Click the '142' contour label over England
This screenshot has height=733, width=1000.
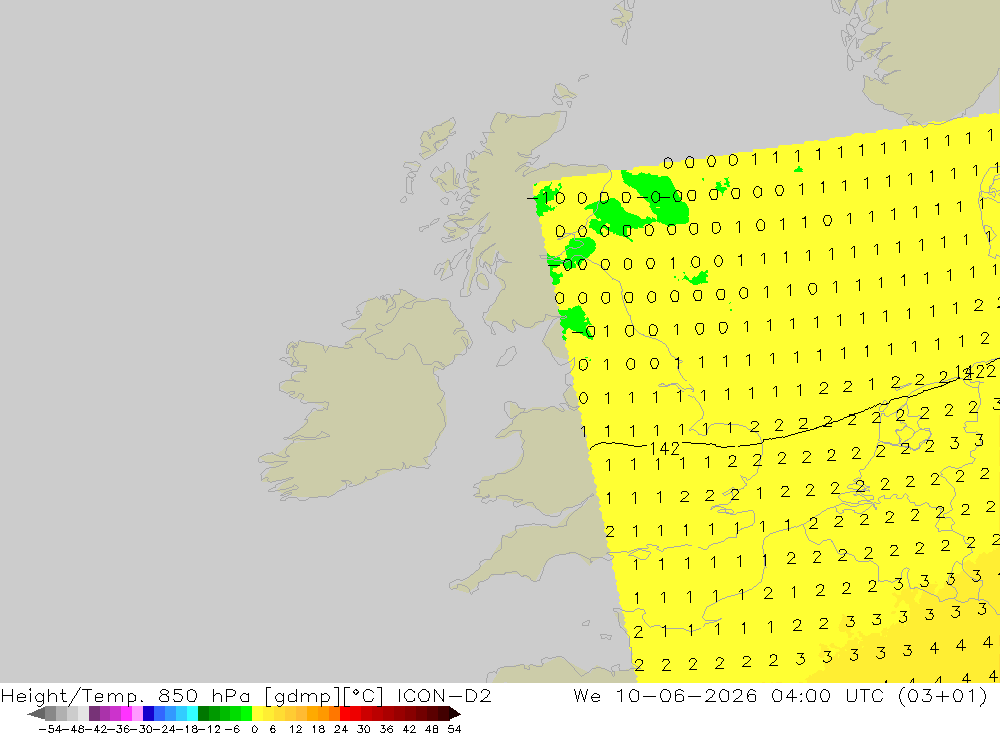coord(665,448)
